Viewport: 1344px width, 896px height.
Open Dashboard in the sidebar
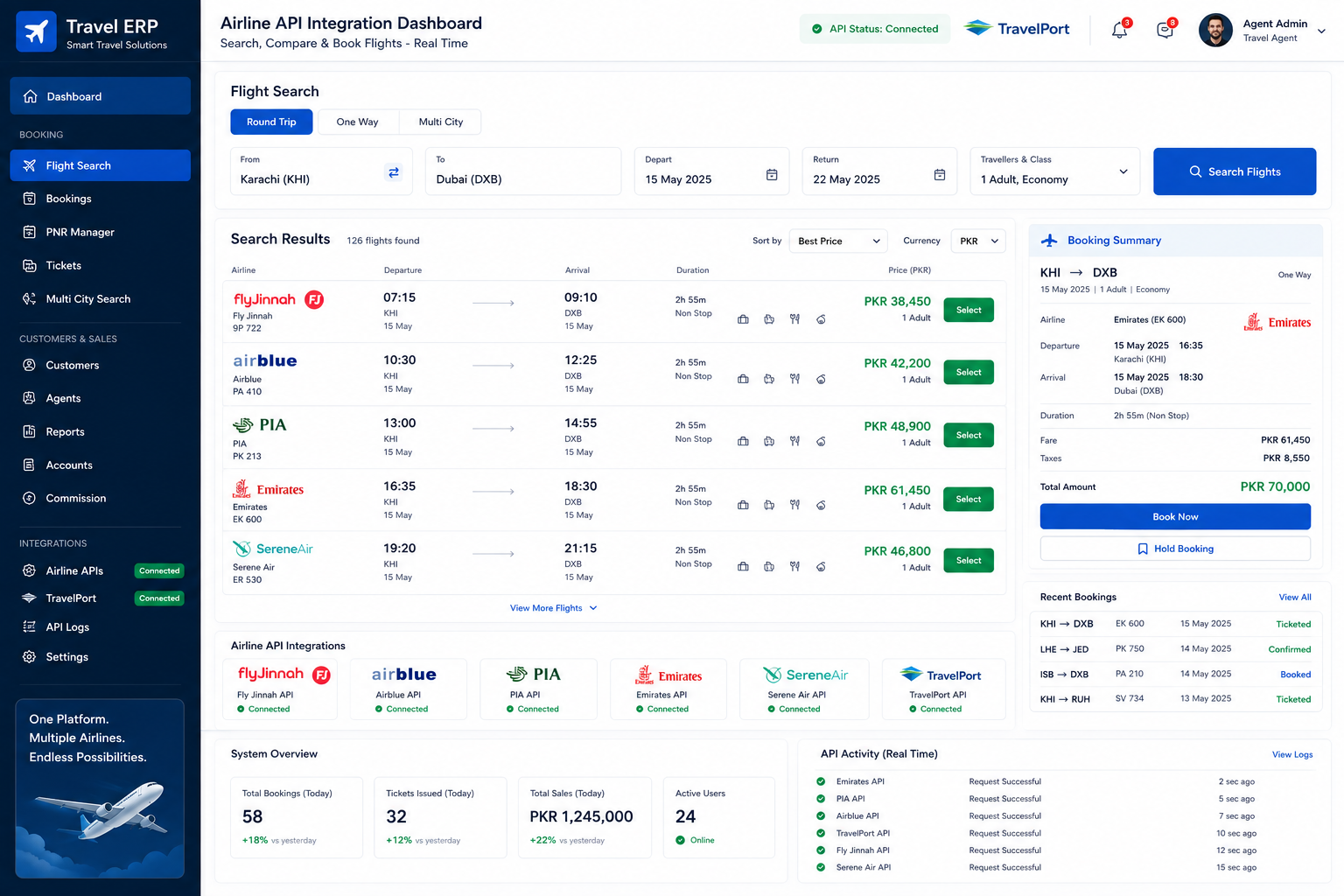(x=100, y=96)
